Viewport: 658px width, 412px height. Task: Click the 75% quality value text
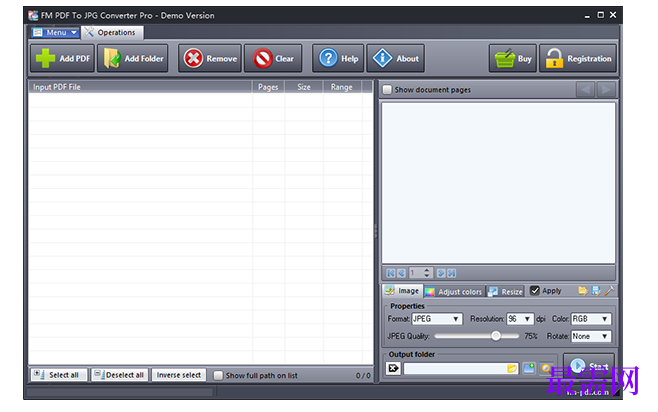531,336
